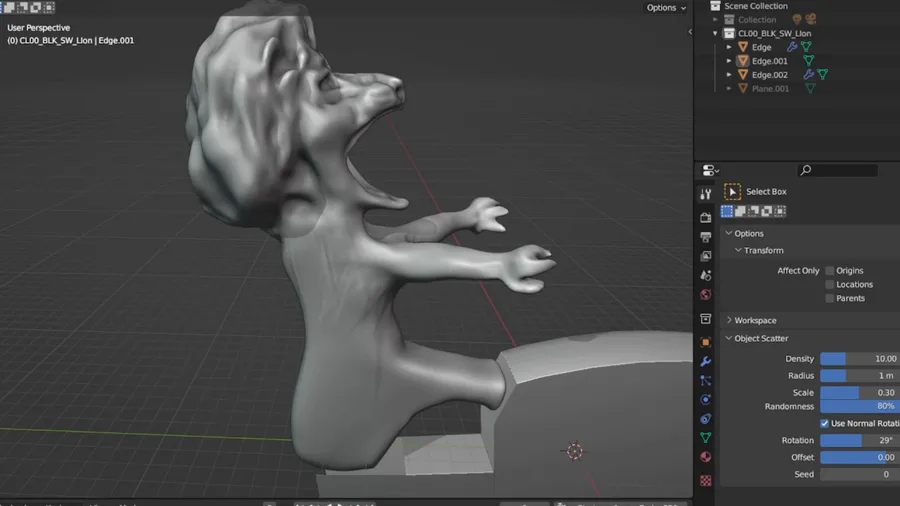Collapse the CL00_BLK_SW_Lion collection
This screenshot has height=506, width=900.
click(x=715, y=33)
